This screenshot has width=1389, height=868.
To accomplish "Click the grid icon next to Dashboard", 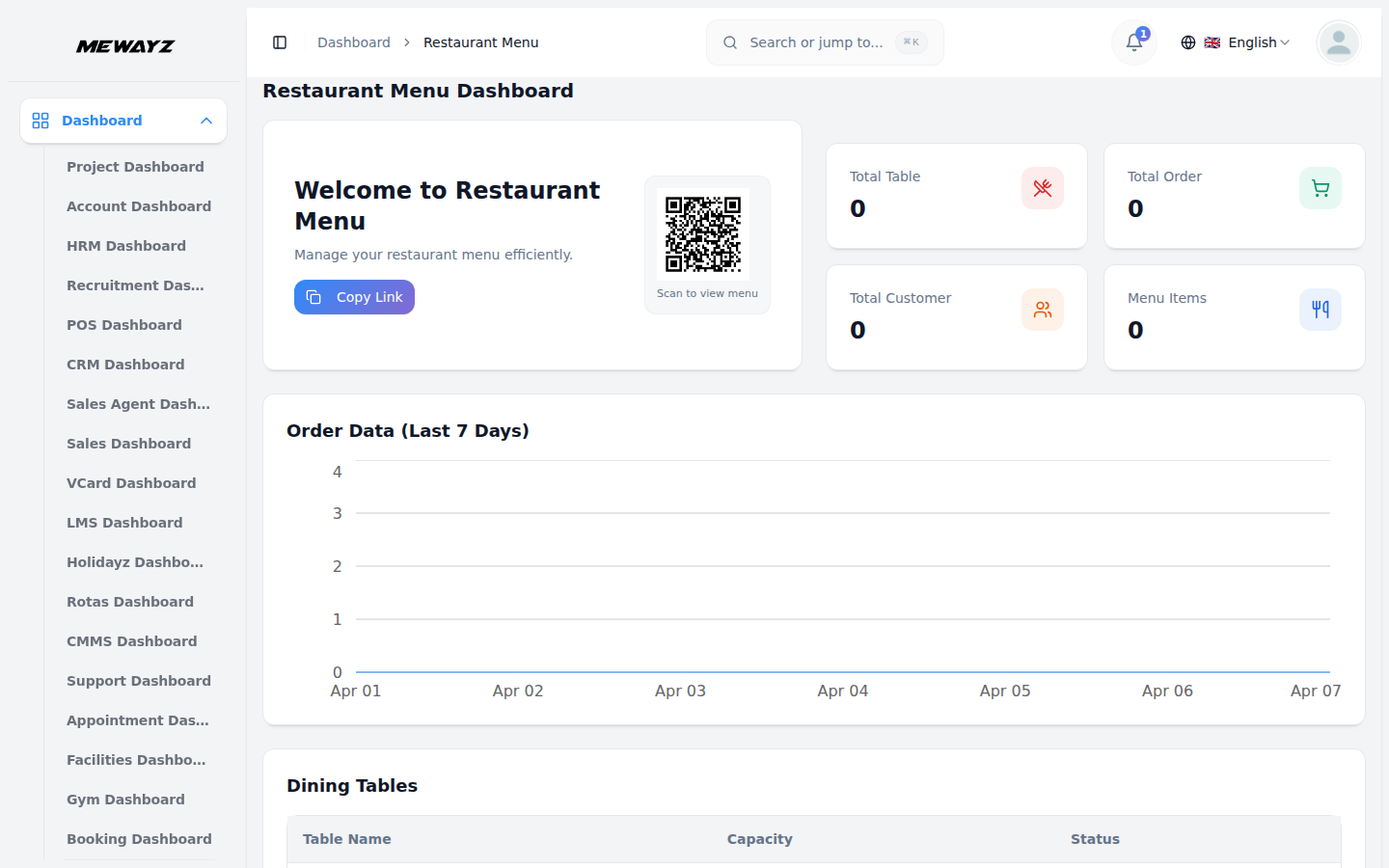I will click(x=40, y=121).
